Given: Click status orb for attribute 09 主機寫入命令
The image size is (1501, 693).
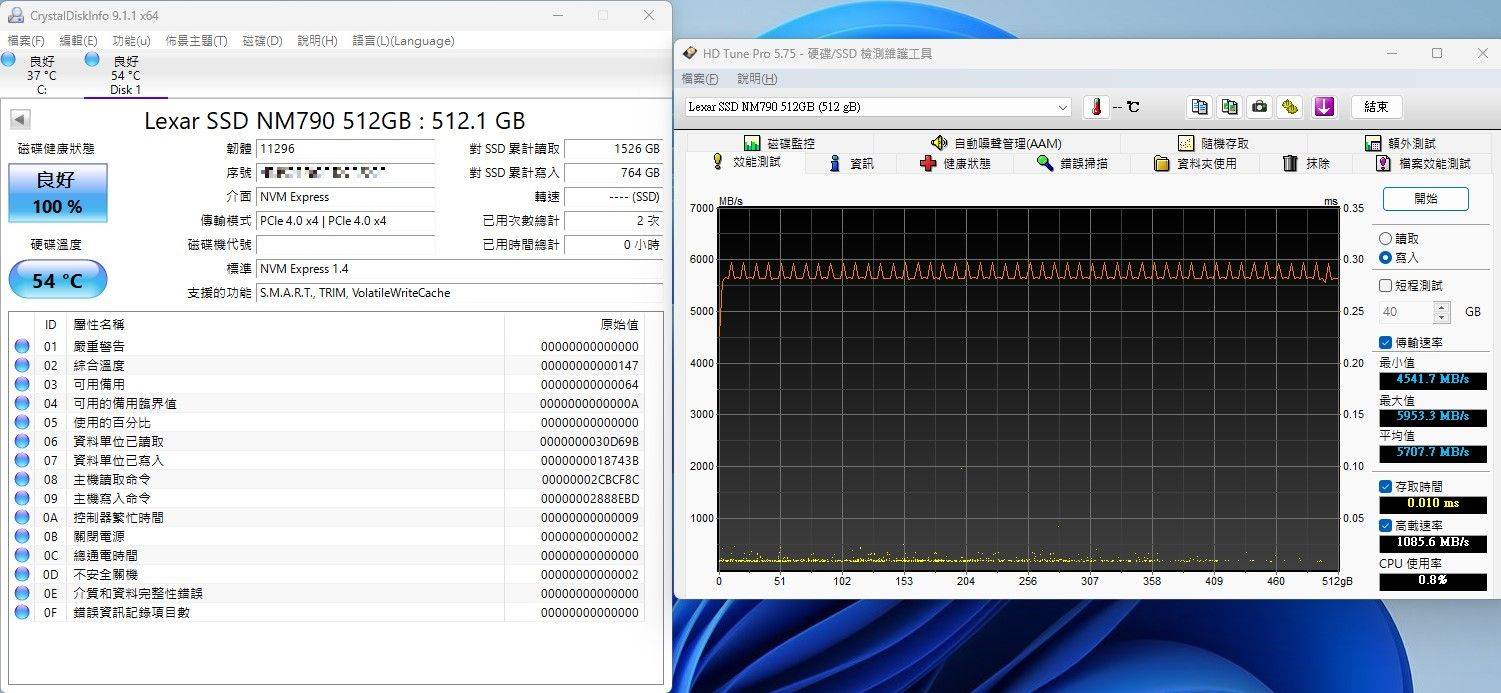Looking at the screenshot, I should tap(22, 498).
